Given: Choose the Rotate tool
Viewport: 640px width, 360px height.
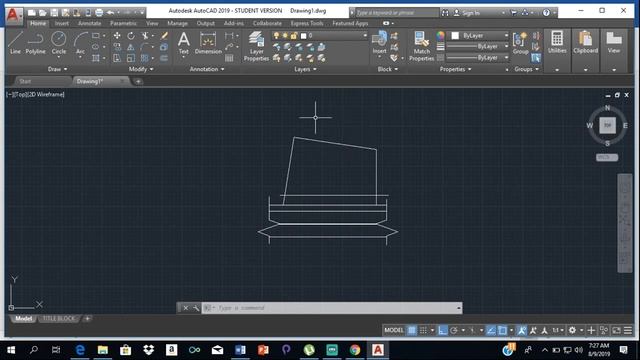Looking at the screenshot, I should coord(131,36).
